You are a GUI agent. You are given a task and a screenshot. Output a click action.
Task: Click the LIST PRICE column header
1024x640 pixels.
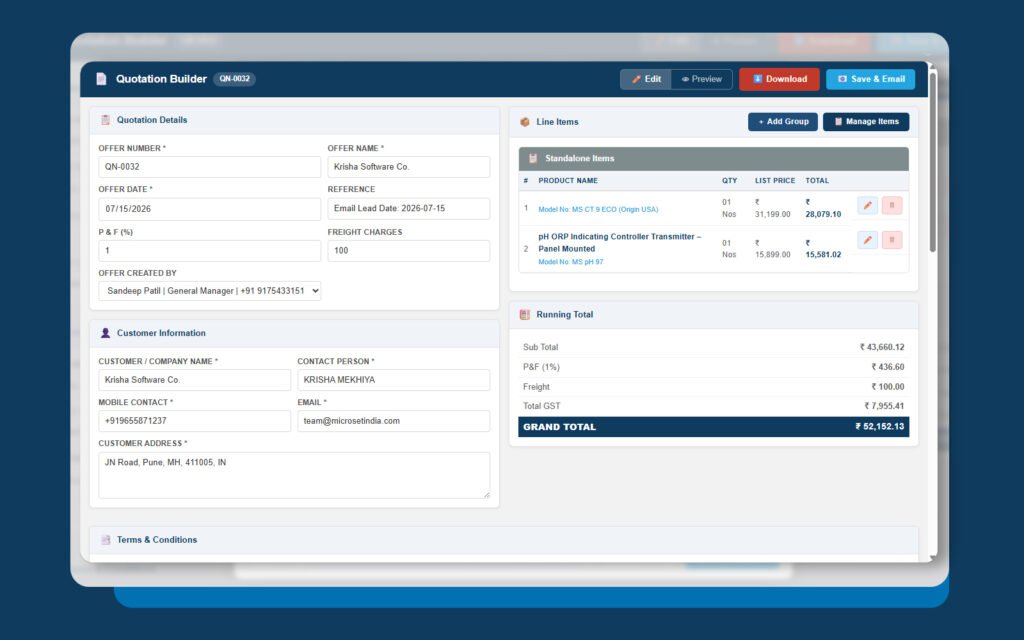coord(775,181)
